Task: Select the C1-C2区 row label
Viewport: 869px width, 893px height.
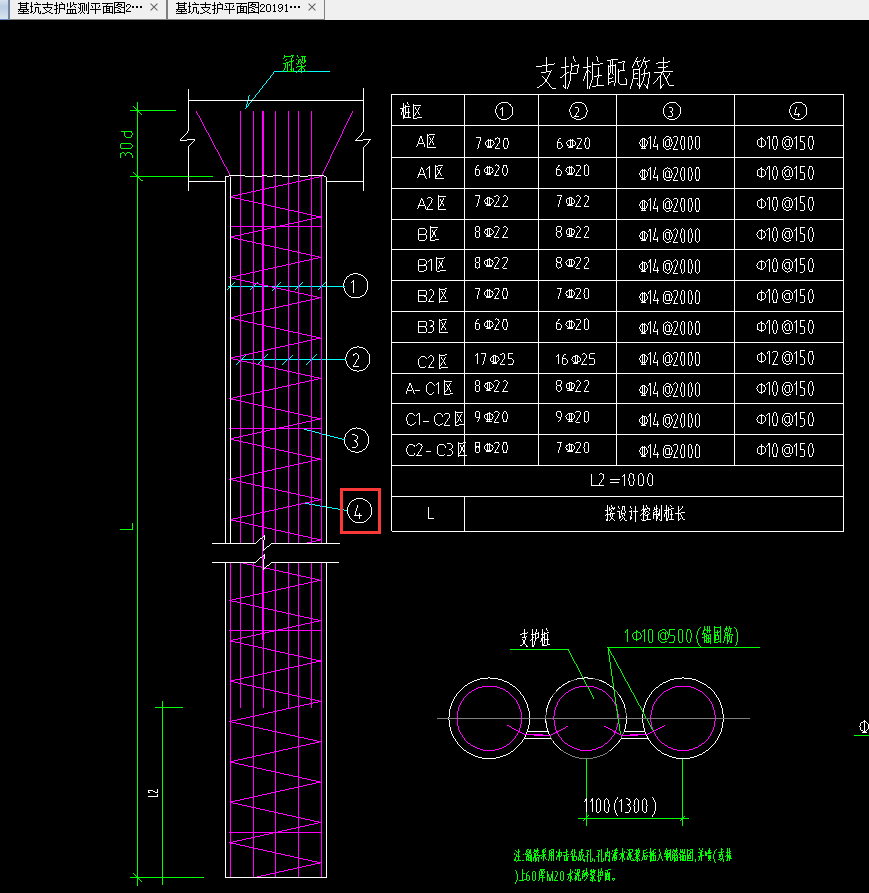Action: click(436, 420)
